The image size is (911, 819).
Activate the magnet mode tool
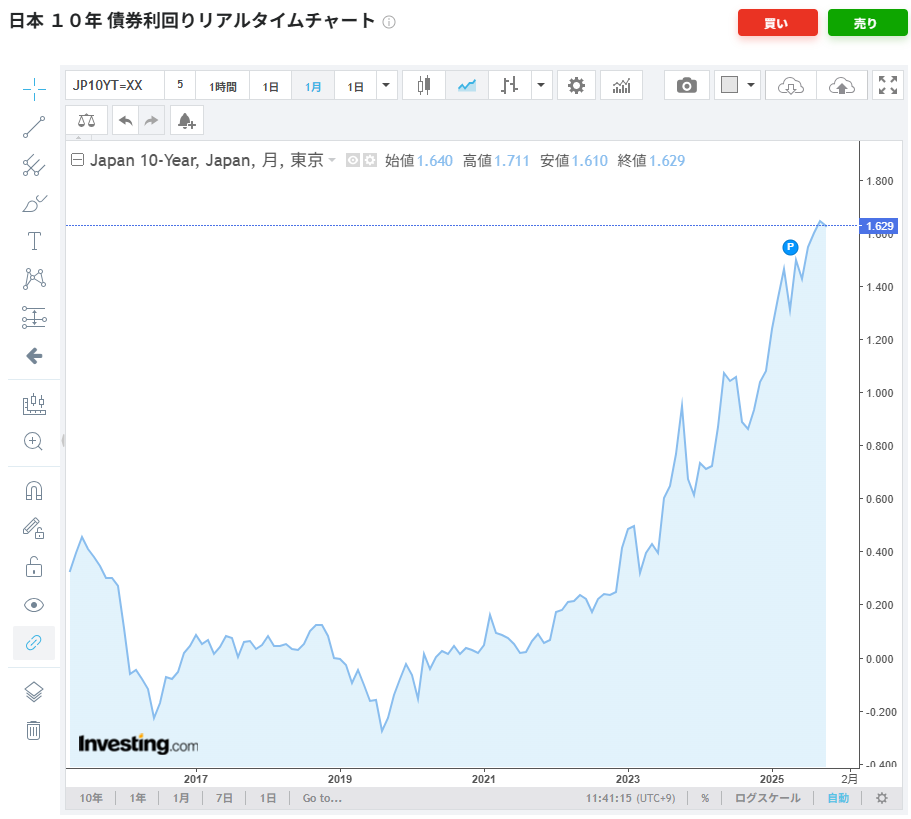[x=34, y=491]
